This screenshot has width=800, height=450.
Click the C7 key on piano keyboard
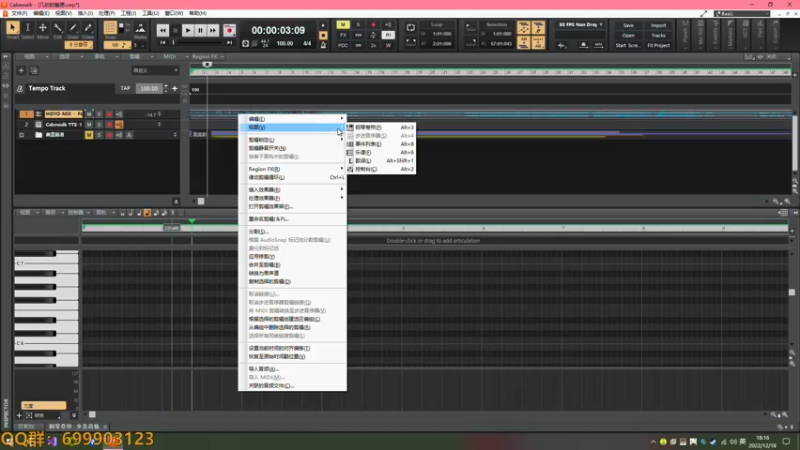pyautogui.click(x=46, y=263)
